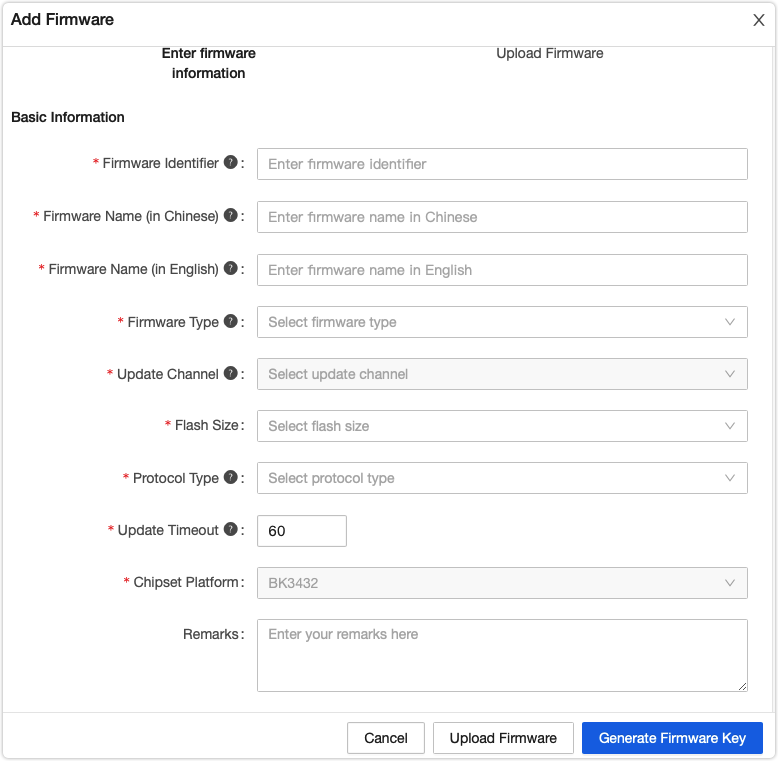
Task: Click the Update Timeout help icon
Action: (230, 529)
